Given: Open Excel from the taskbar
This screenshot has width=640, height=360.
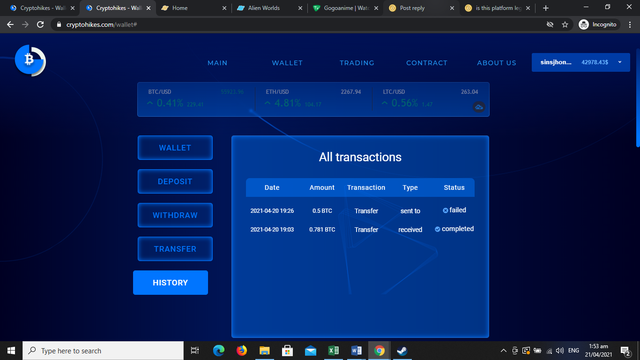Looking at the screenshot, I should pos(333,351).
